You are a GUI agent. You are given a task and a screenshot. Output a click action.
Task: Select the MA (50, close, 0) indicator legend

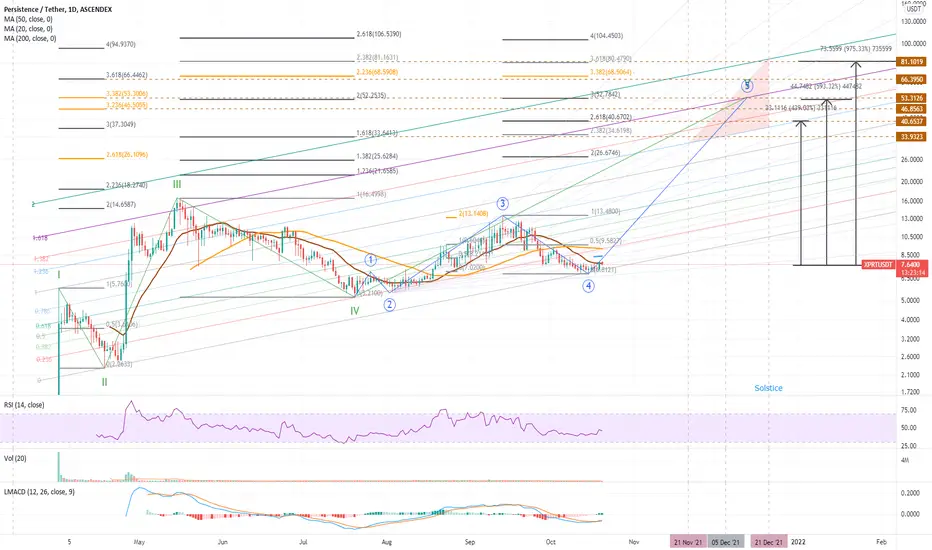[28, 19]
